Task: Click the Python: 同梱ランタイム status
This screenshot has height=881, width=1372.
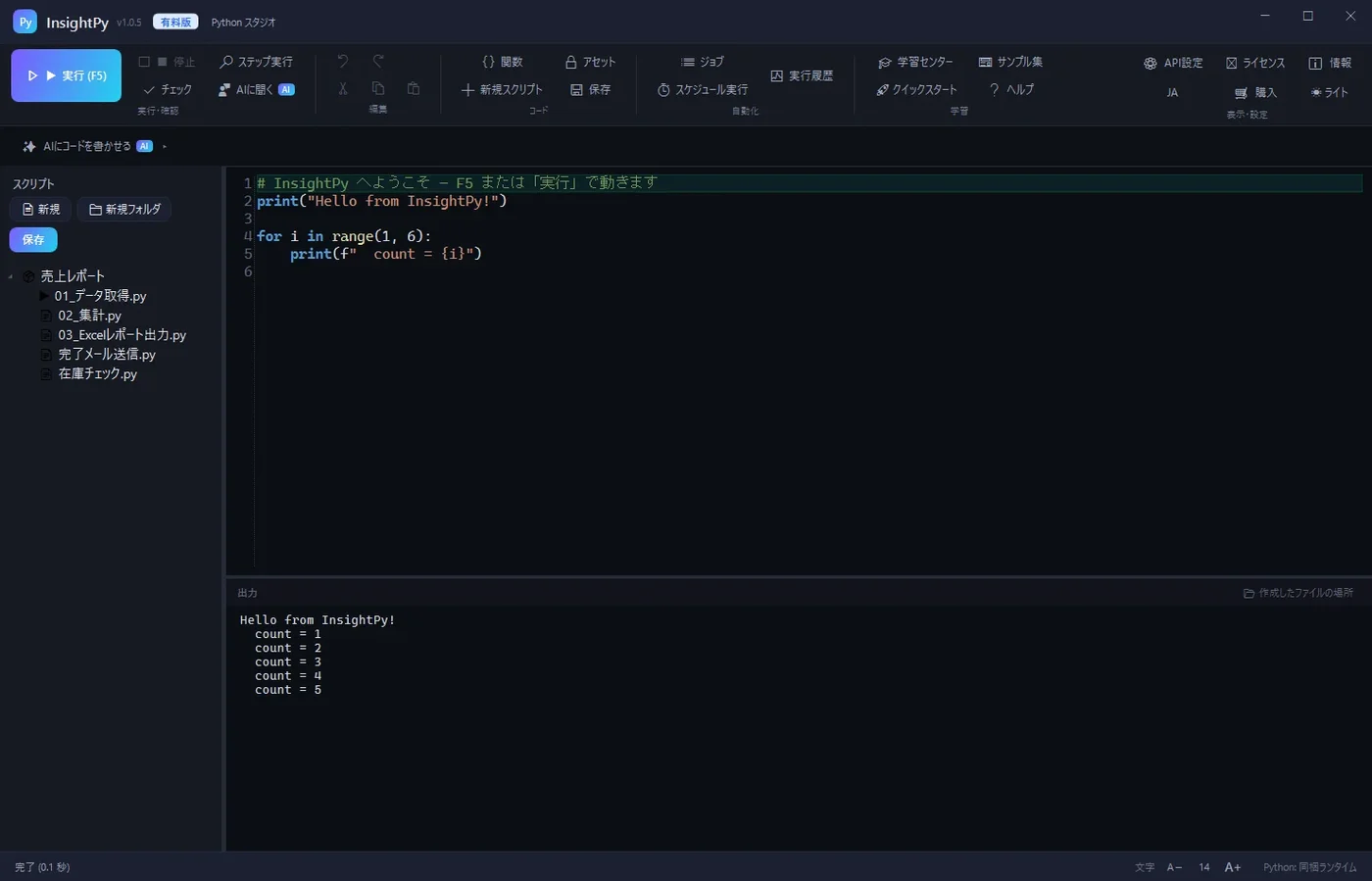Action: [1310, 867]
